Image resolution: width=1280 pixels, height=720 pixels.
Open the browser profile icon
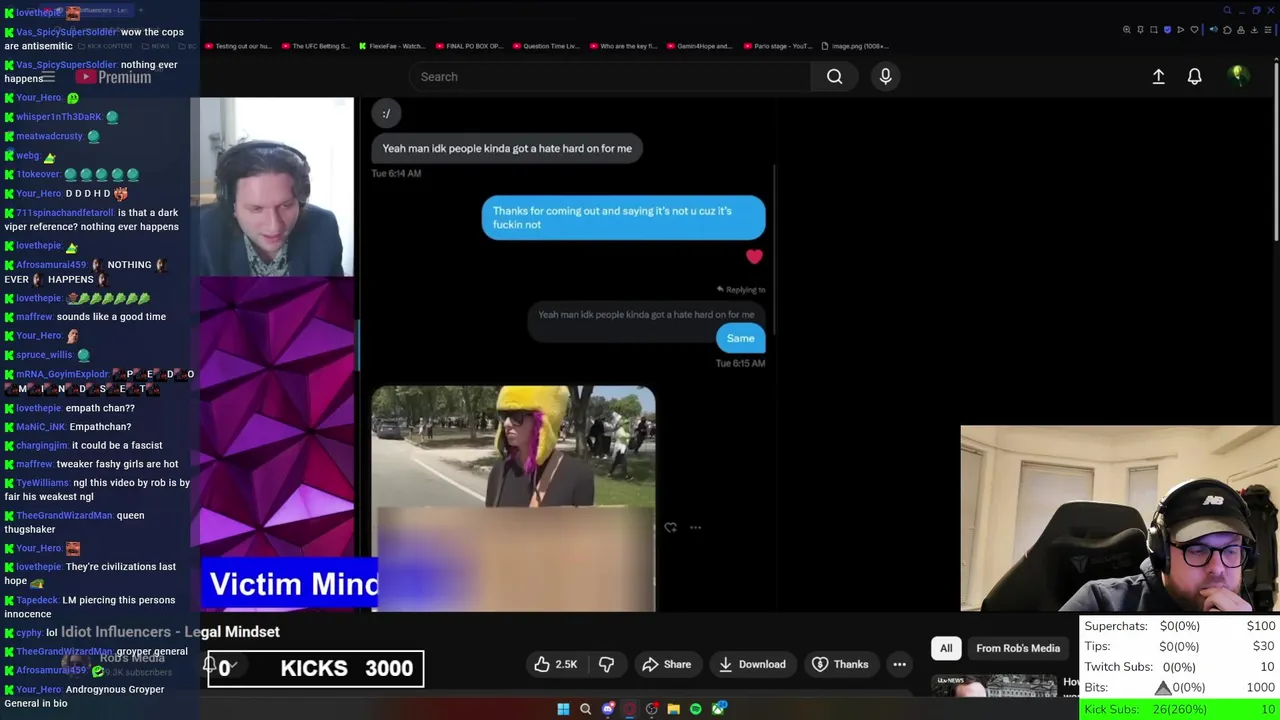click(1241, 30)
